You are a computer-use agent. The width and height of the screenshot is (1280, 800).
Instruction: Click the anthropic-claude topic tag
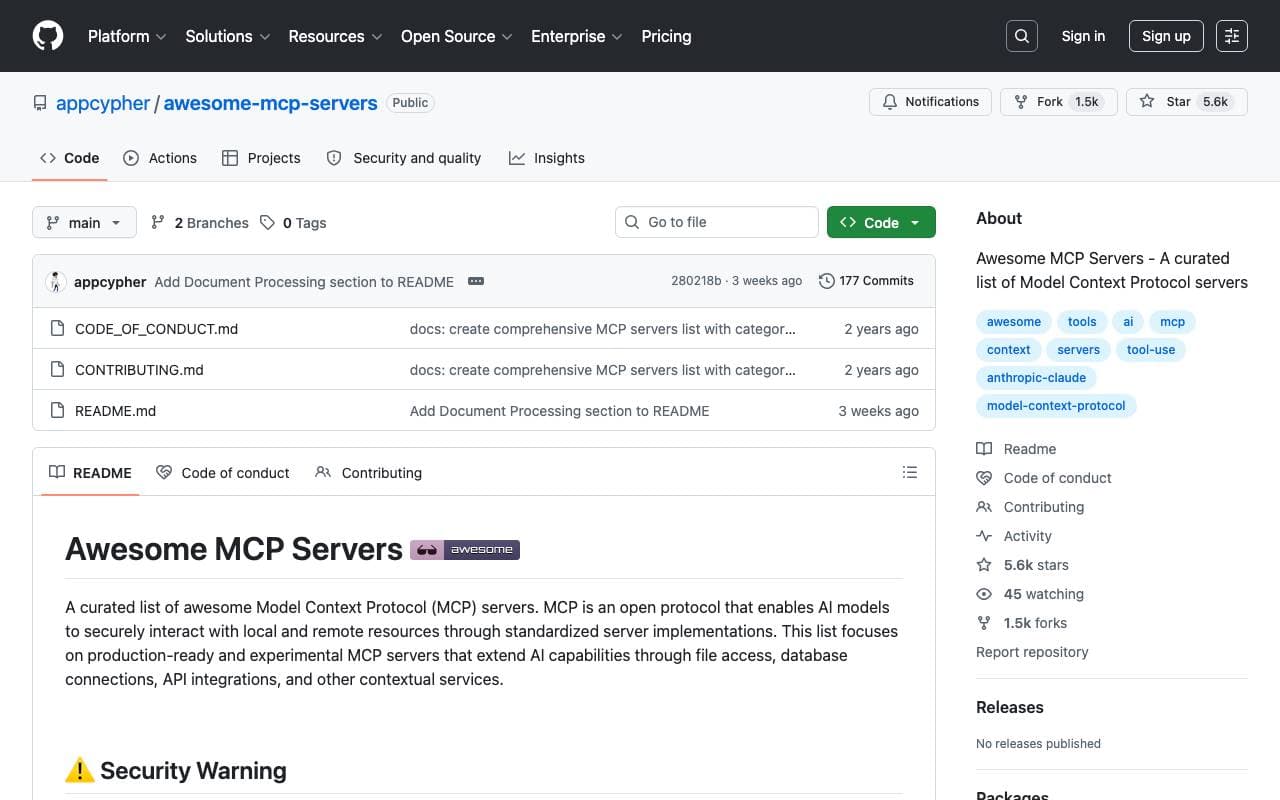coord(1036,378)
